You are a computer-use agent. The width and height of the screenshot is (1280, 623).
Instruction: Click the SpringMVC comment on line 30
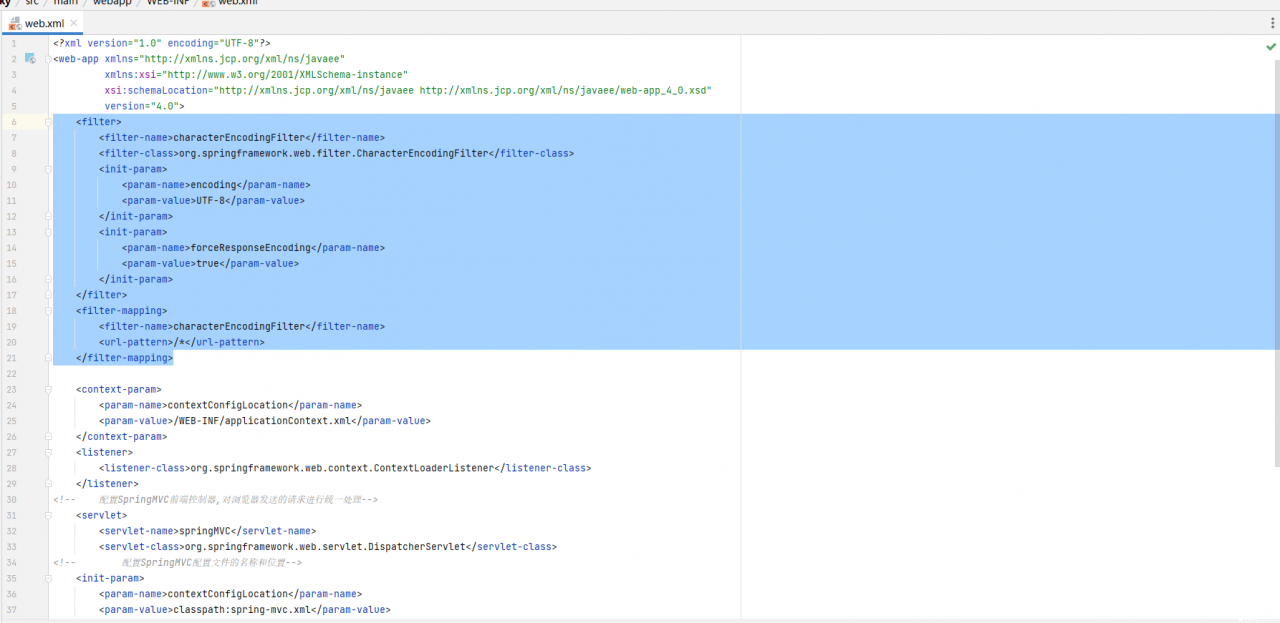pos(215,499)
